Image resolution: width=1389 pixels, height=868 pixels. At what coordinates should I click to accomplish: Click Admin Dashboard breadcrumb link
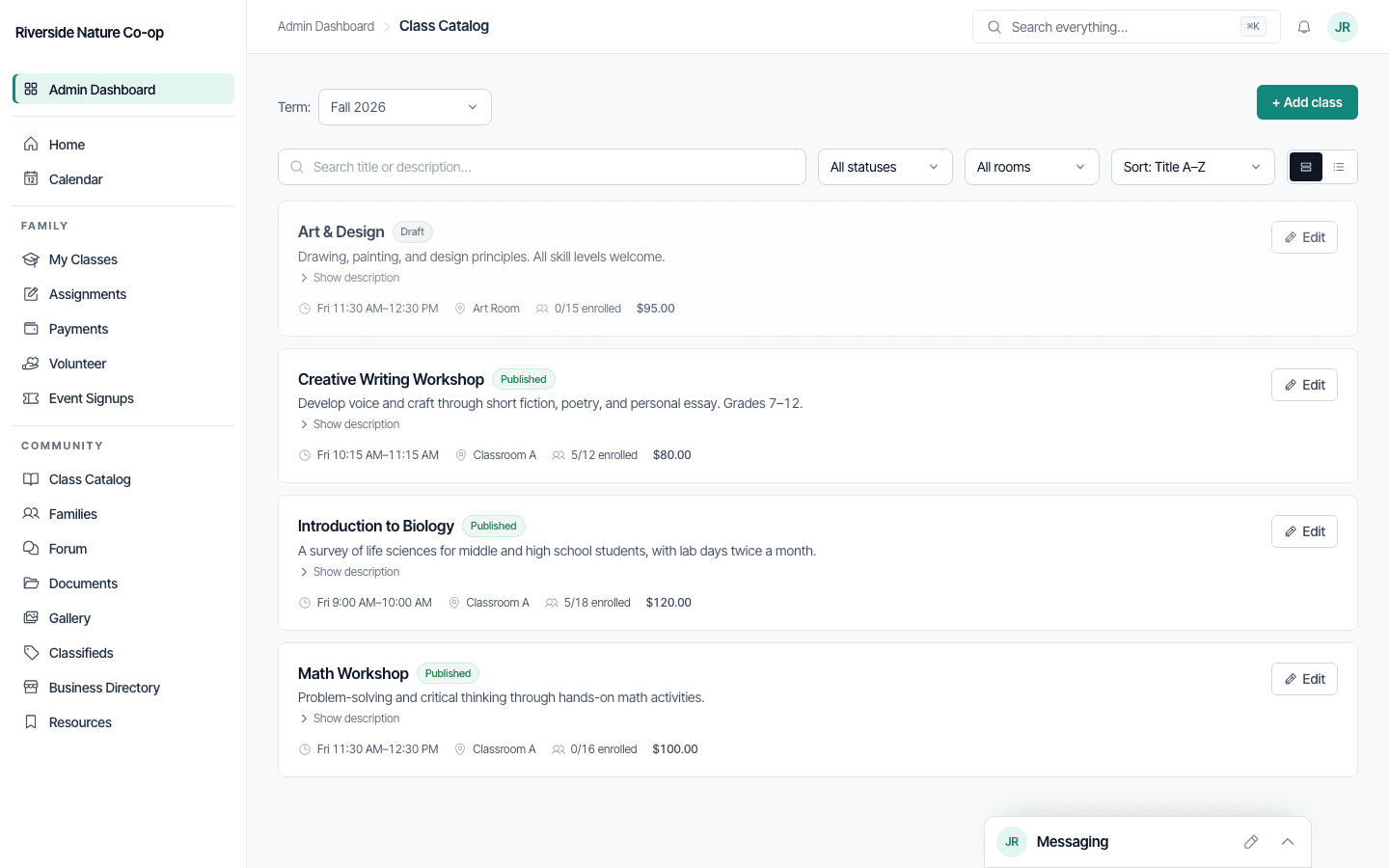[x=326, y=26]
